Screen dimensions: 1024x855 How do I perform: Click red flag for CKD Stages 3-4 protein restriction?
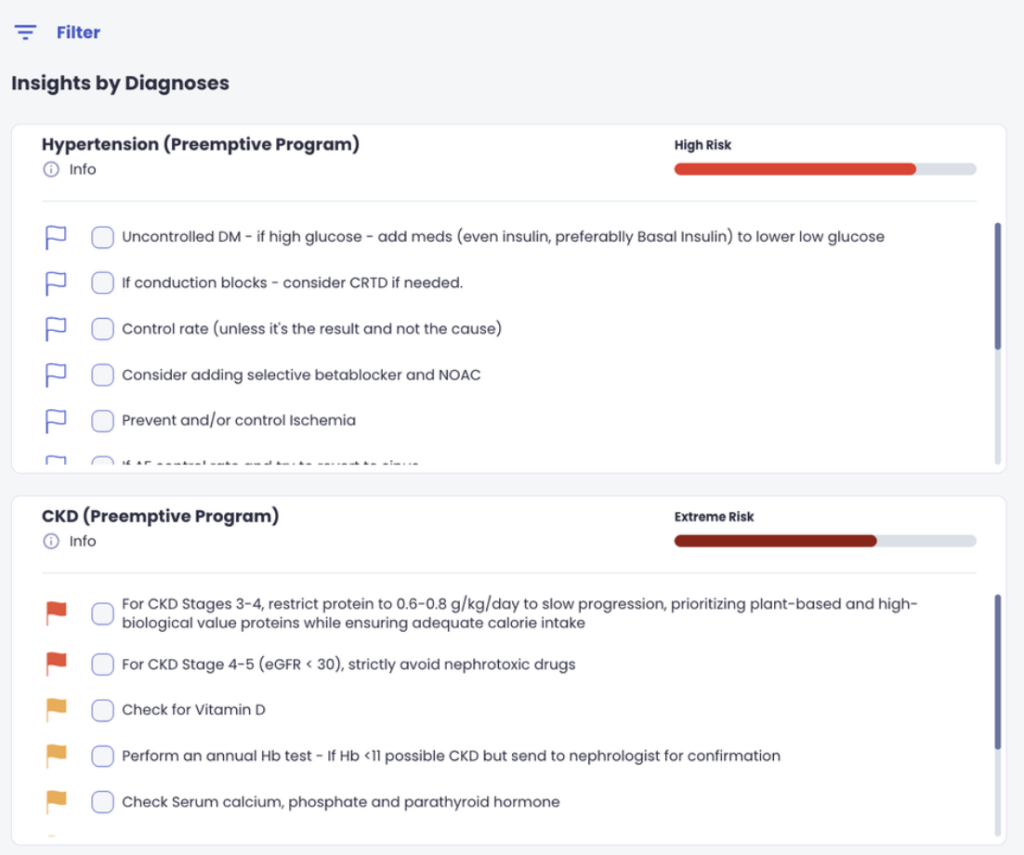(x=56, y=613)
